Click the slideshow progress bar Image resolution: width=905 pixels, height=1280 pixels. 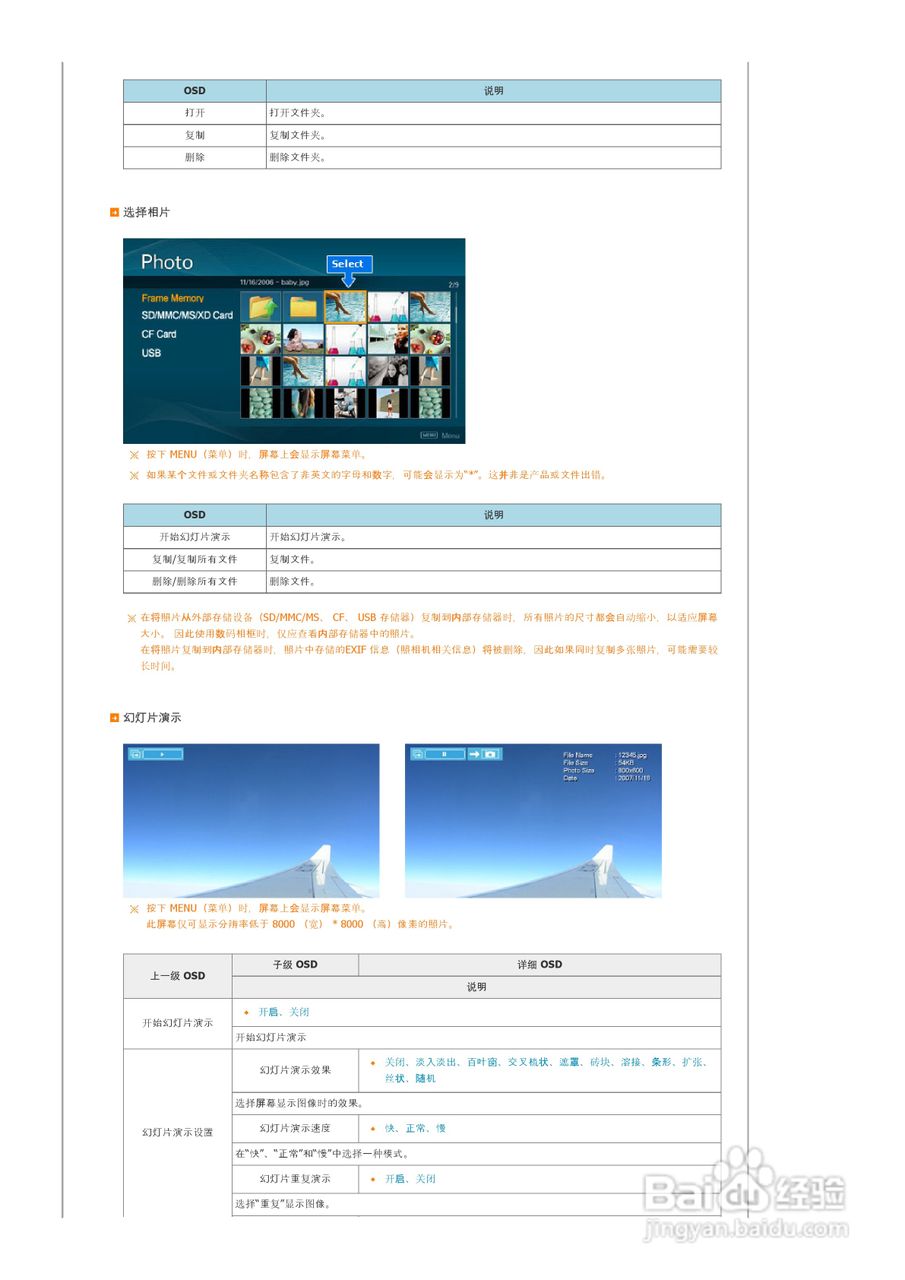[163, 754]
